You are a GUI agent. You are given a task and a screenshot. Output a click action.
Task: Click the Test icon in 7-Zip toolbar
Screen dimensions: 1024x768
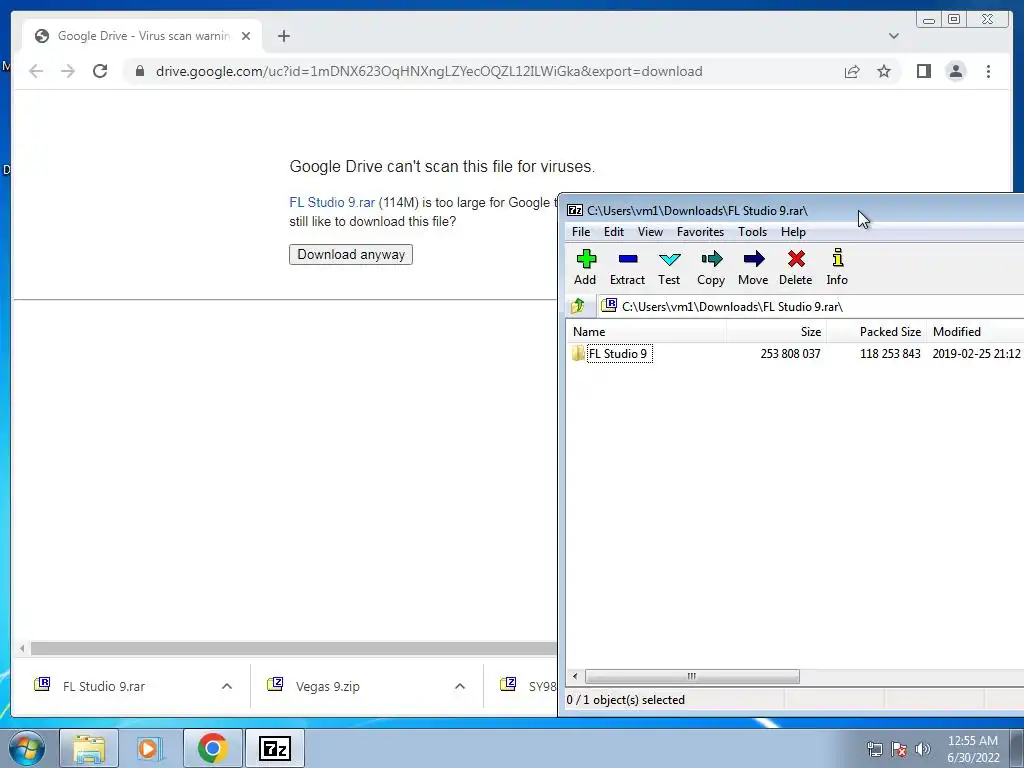tap(669, 268)
